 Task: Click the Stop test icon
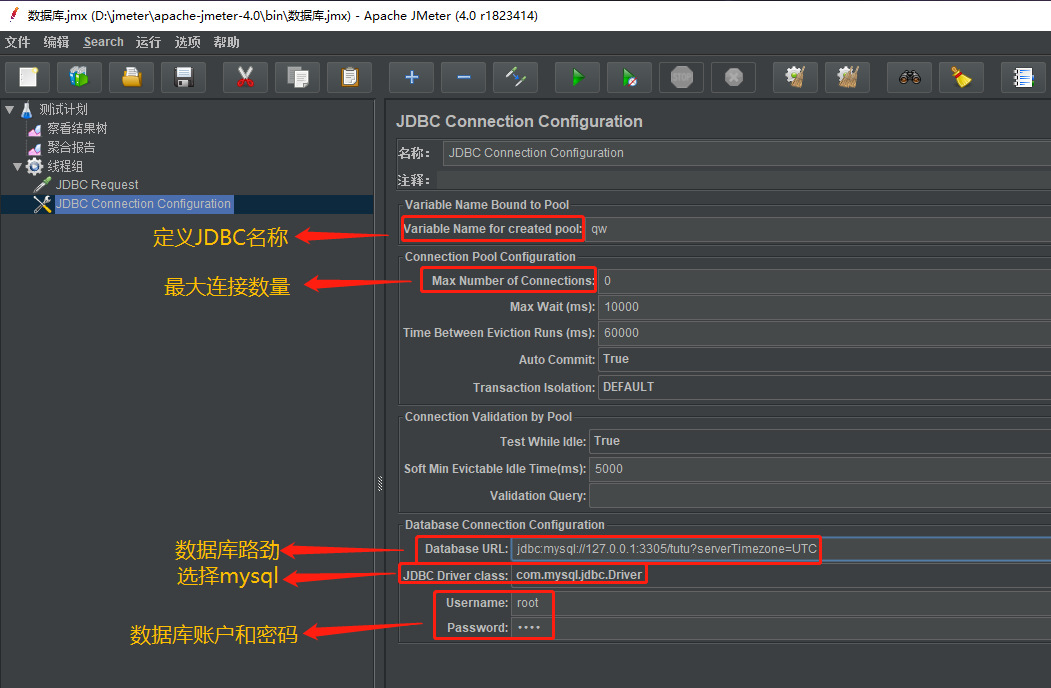tap(682, 77)
